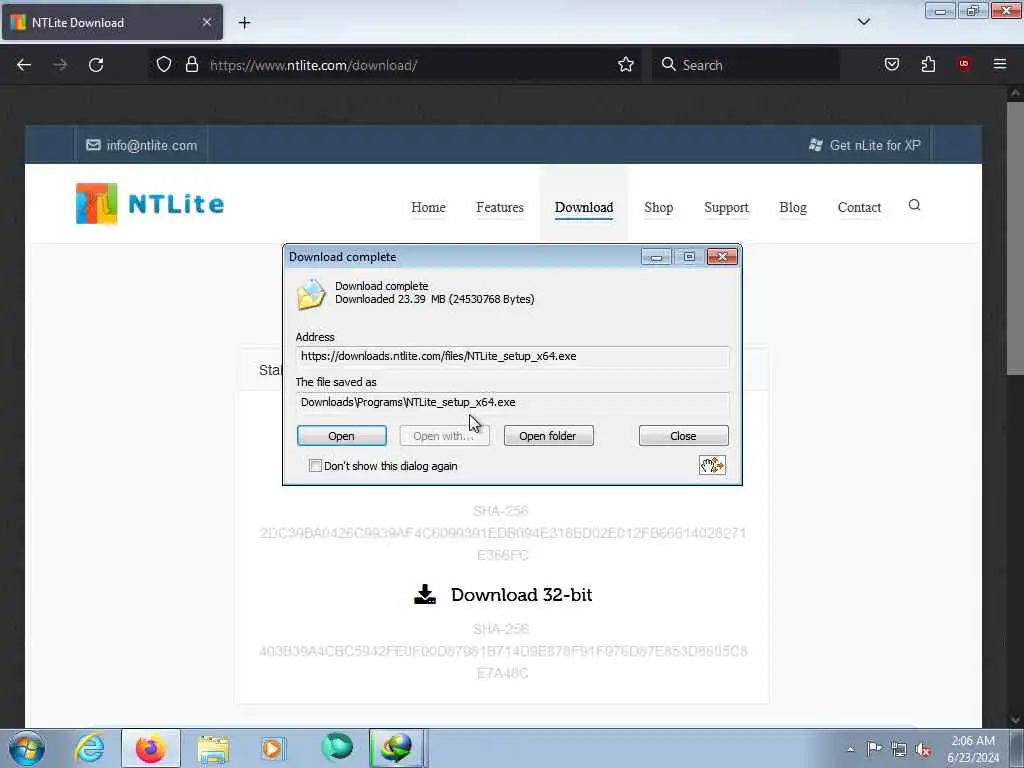Switch to Firefox in the taskbar
This screenshot has width=1024, height=768.
[x=150, y=748]
